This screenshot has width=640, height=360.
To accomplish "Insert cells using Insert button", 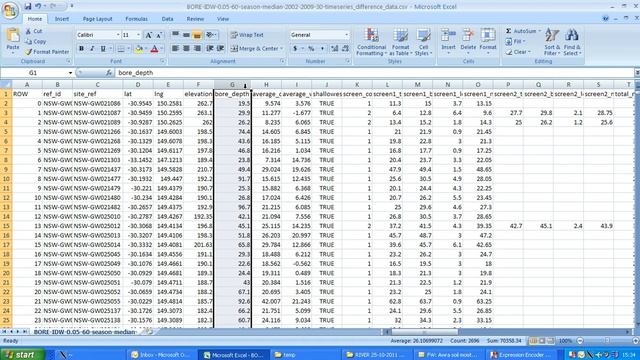I will click(448, 42).
